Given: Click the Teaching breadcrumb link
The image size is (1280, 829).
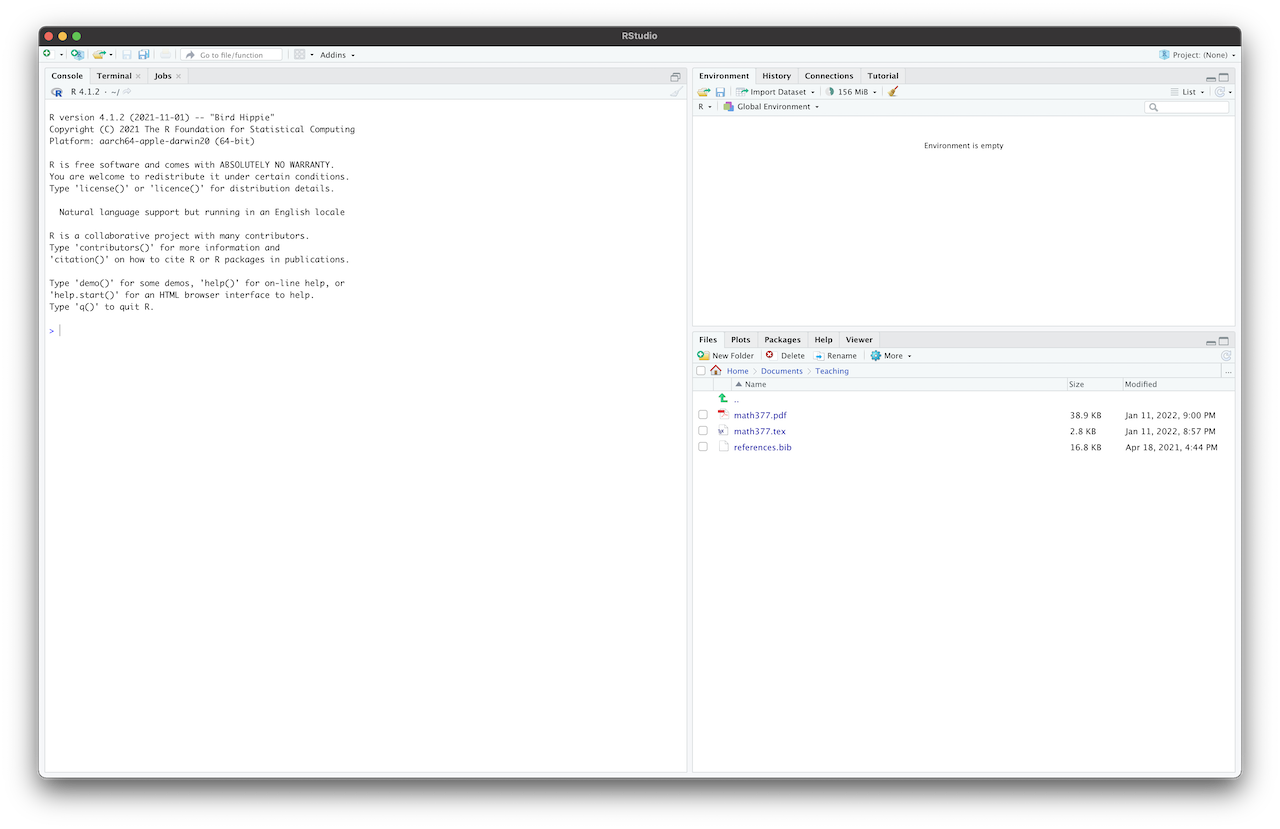Looking at the screenshot, I should point(832,371).
